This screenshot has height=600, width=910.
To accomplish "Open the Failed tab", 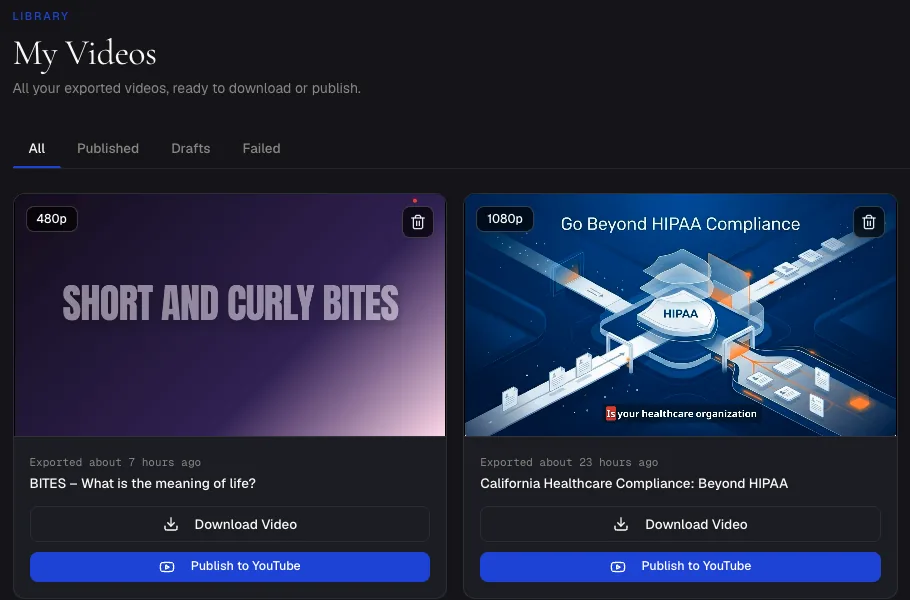I will [261, 149].
